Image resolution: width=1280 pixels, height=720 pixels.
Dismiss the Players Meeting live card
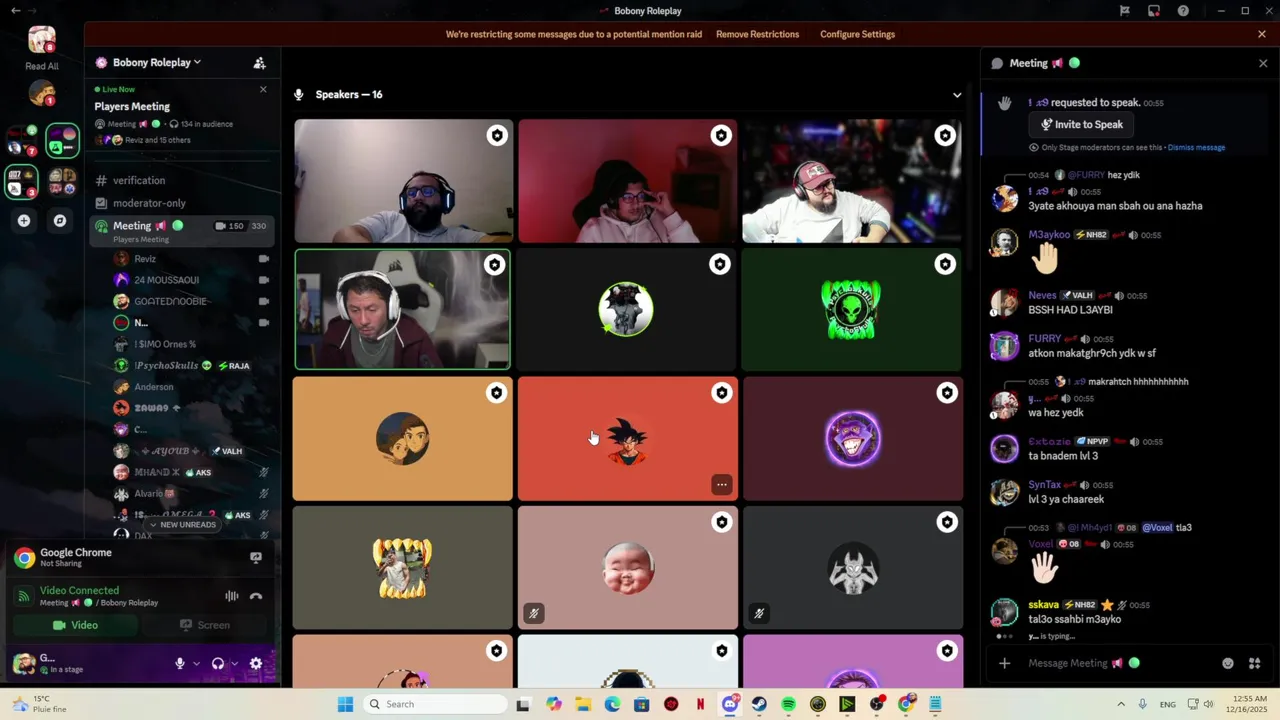pos(263,89)
